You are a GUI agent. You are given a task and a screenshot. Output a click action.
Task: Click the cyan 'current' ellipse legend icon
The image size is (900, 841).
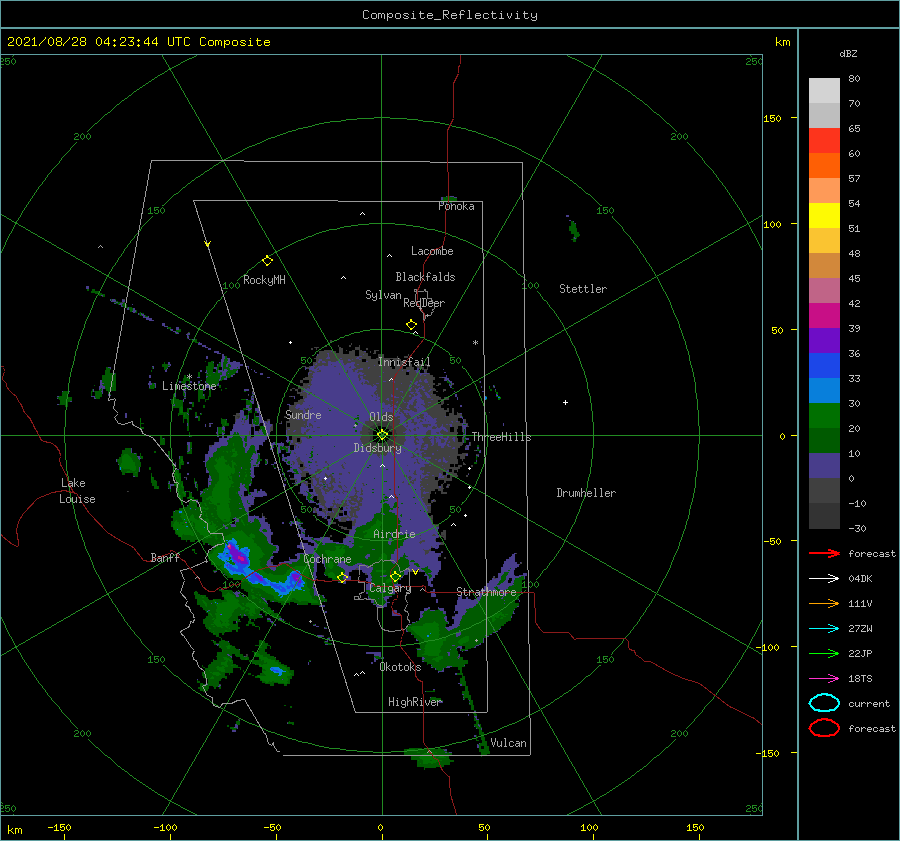click(x=824, y=703)
